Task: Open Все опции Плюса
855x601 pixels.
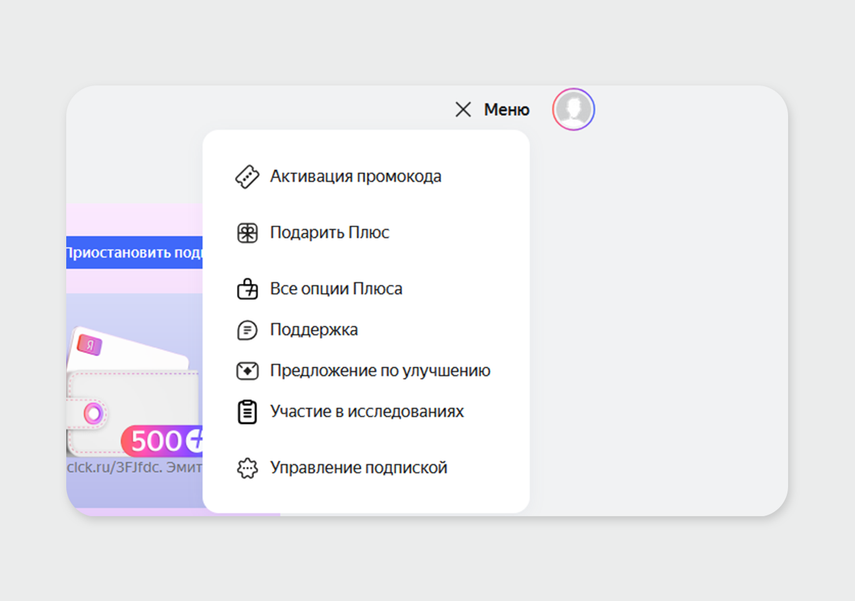Action: click(336, 289)
